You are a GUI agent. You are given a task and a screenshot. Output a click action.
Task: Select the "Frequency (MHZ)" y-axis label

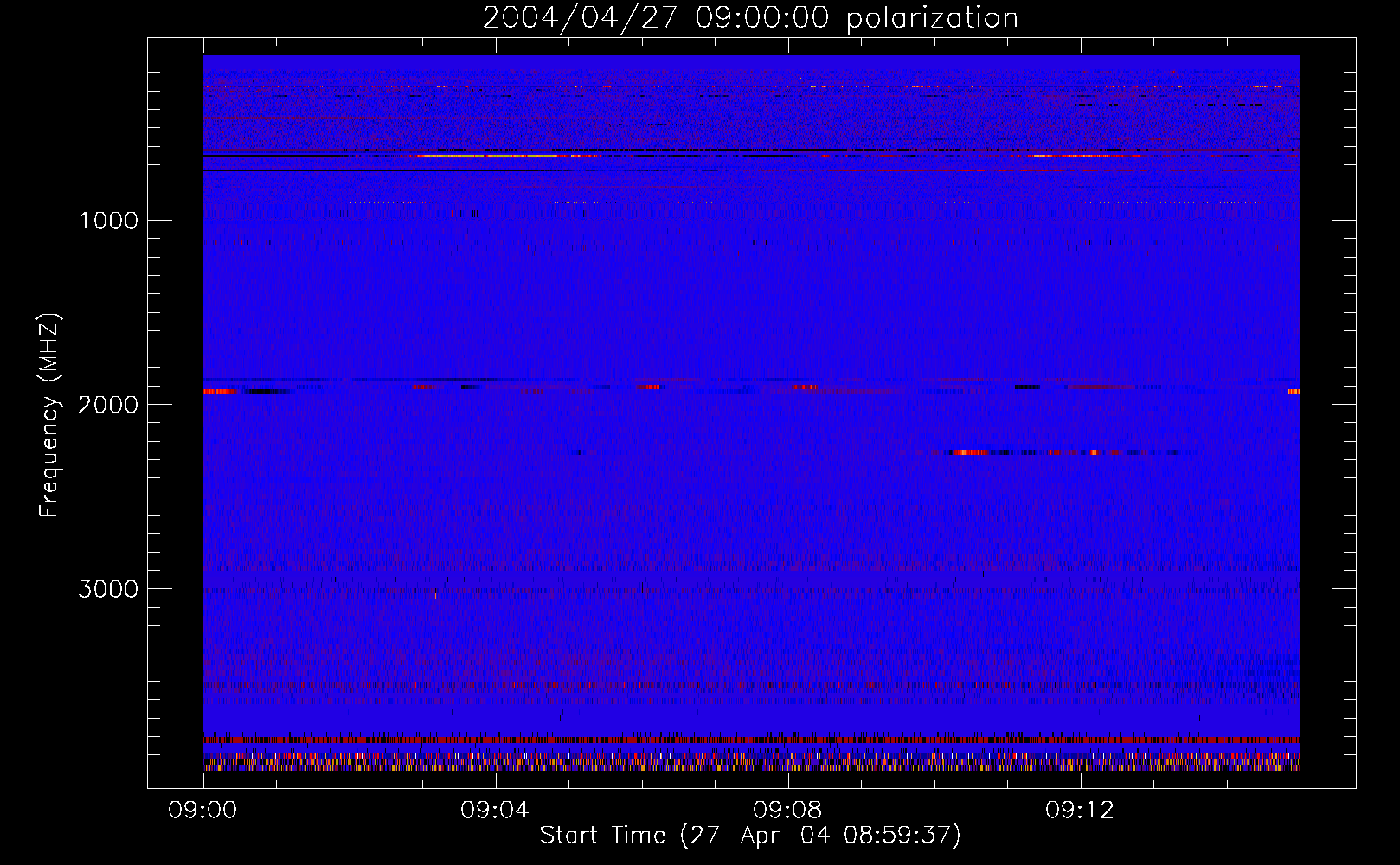coord(49,415)
